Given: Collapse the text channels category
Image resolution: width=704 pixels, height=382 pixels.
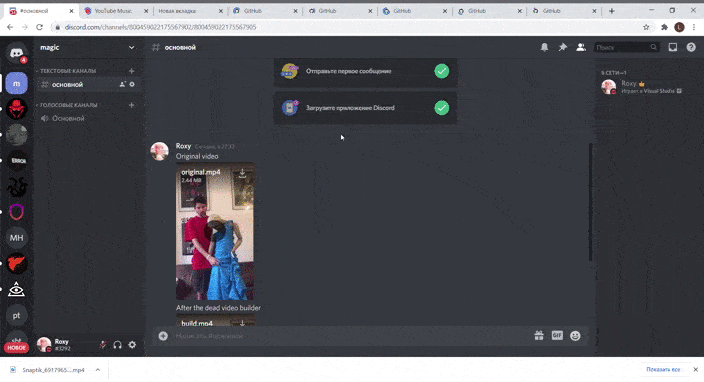Looking at the screenshot, I should (x=67, y=71).
